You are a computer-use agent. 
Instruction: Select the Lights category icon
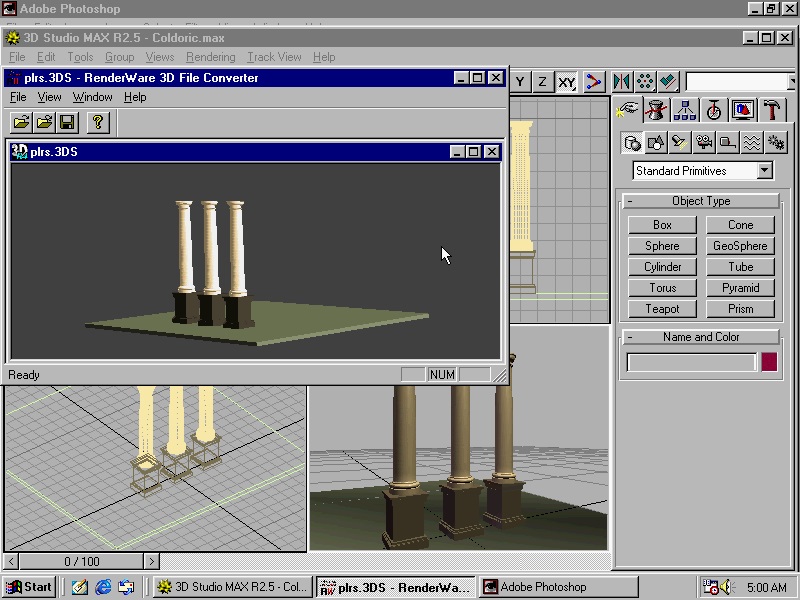680,143
